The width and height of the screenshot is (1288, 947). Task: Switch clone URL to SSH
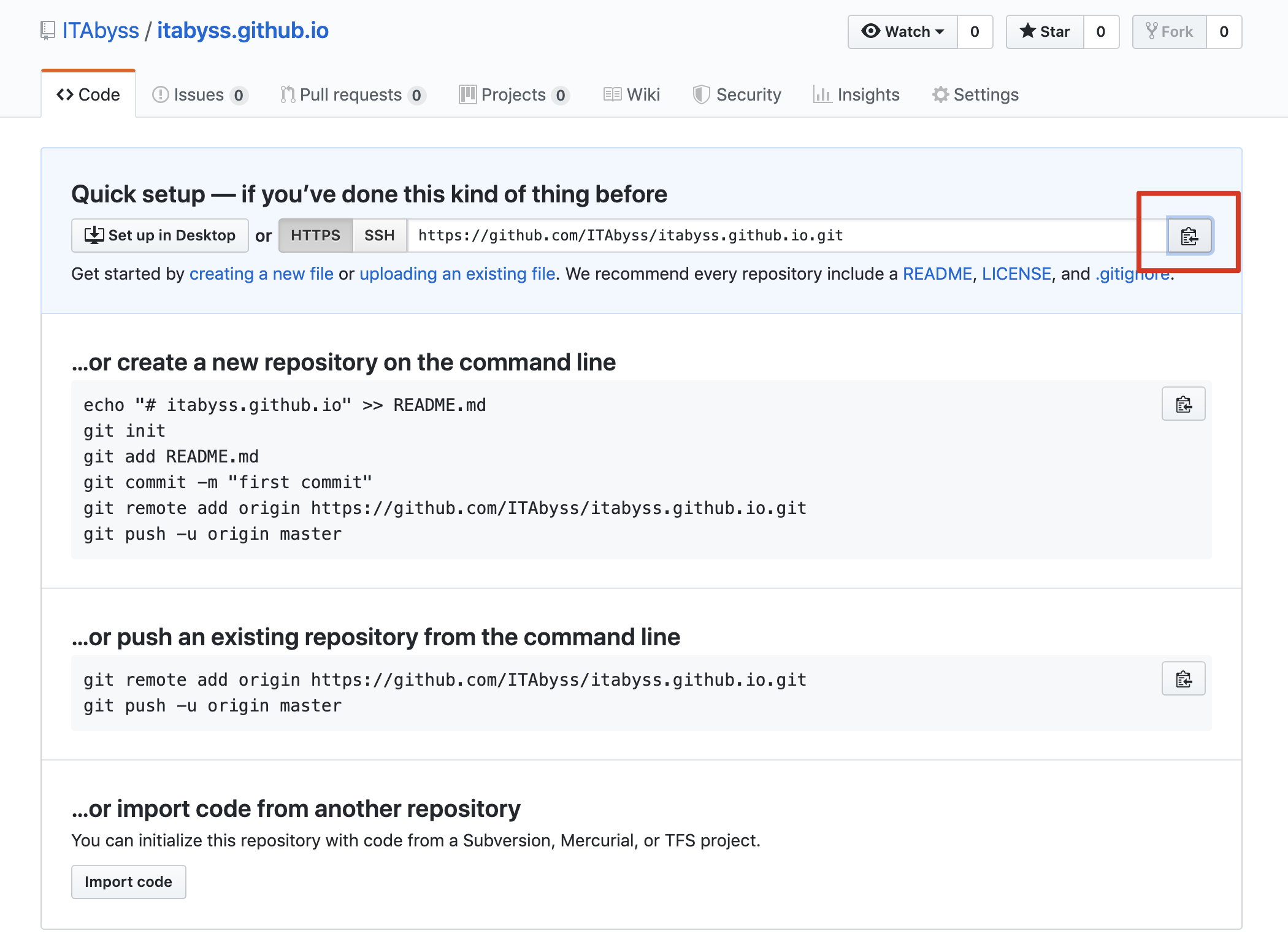tap(379, 236)
